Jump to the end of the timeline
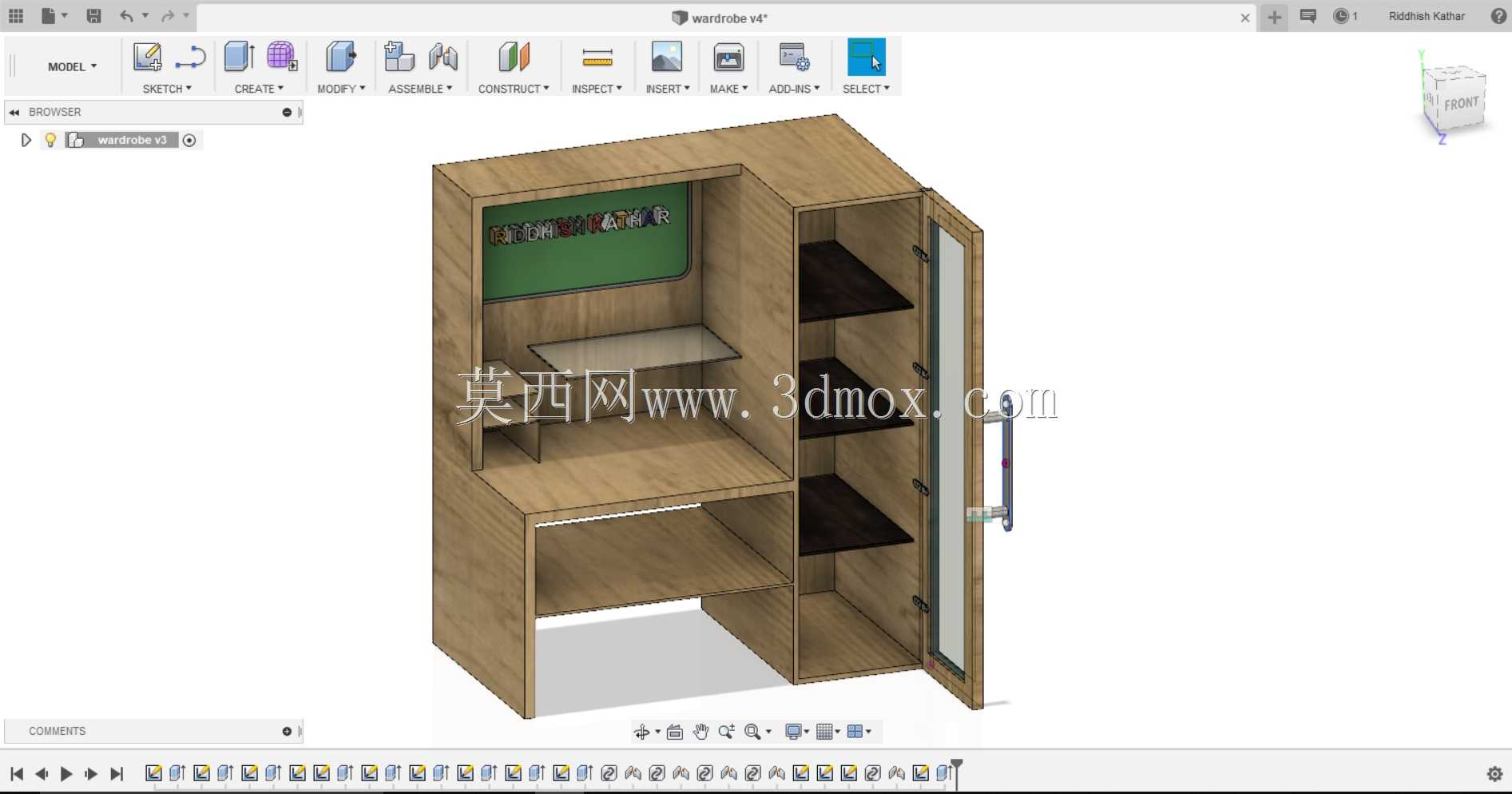The height and width of the screenshot is (794, 1512). 117,773
